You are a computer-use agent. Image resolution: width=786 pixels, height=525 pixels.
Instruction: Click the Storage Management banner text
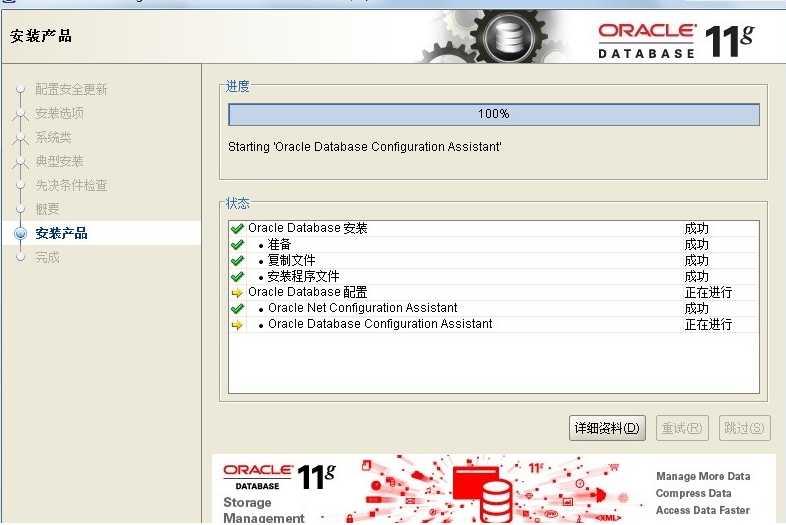pos(264,510)
